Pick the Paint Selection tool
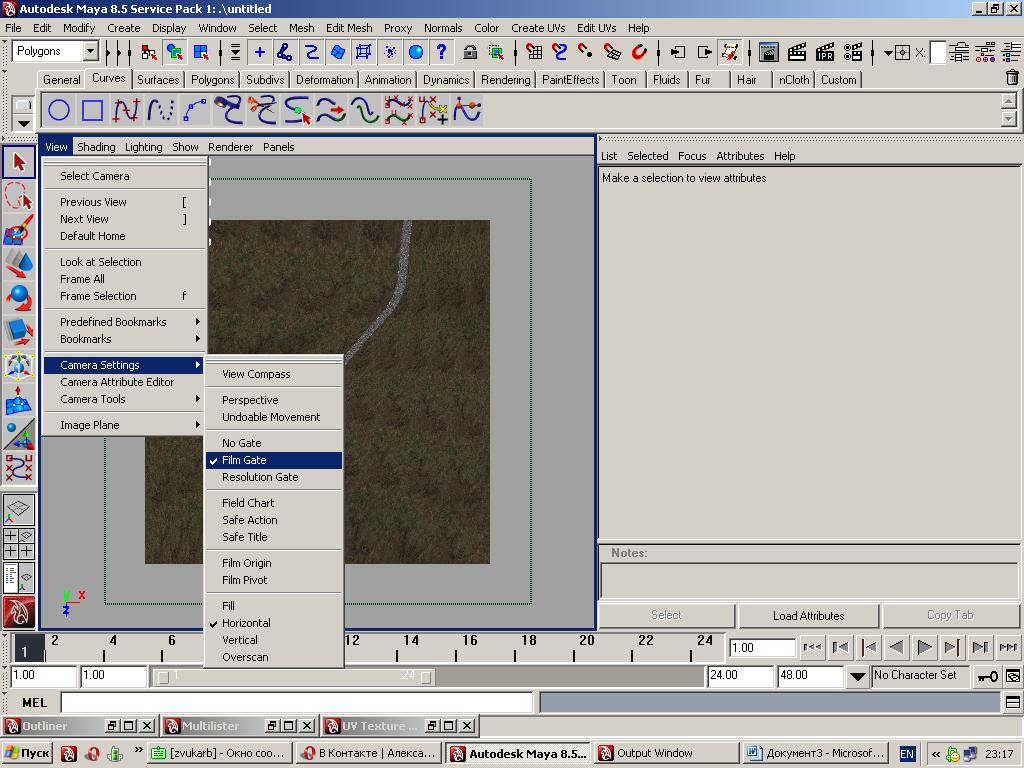The width and height of the screenshot is (1024, 768). [x=19, y=231]
